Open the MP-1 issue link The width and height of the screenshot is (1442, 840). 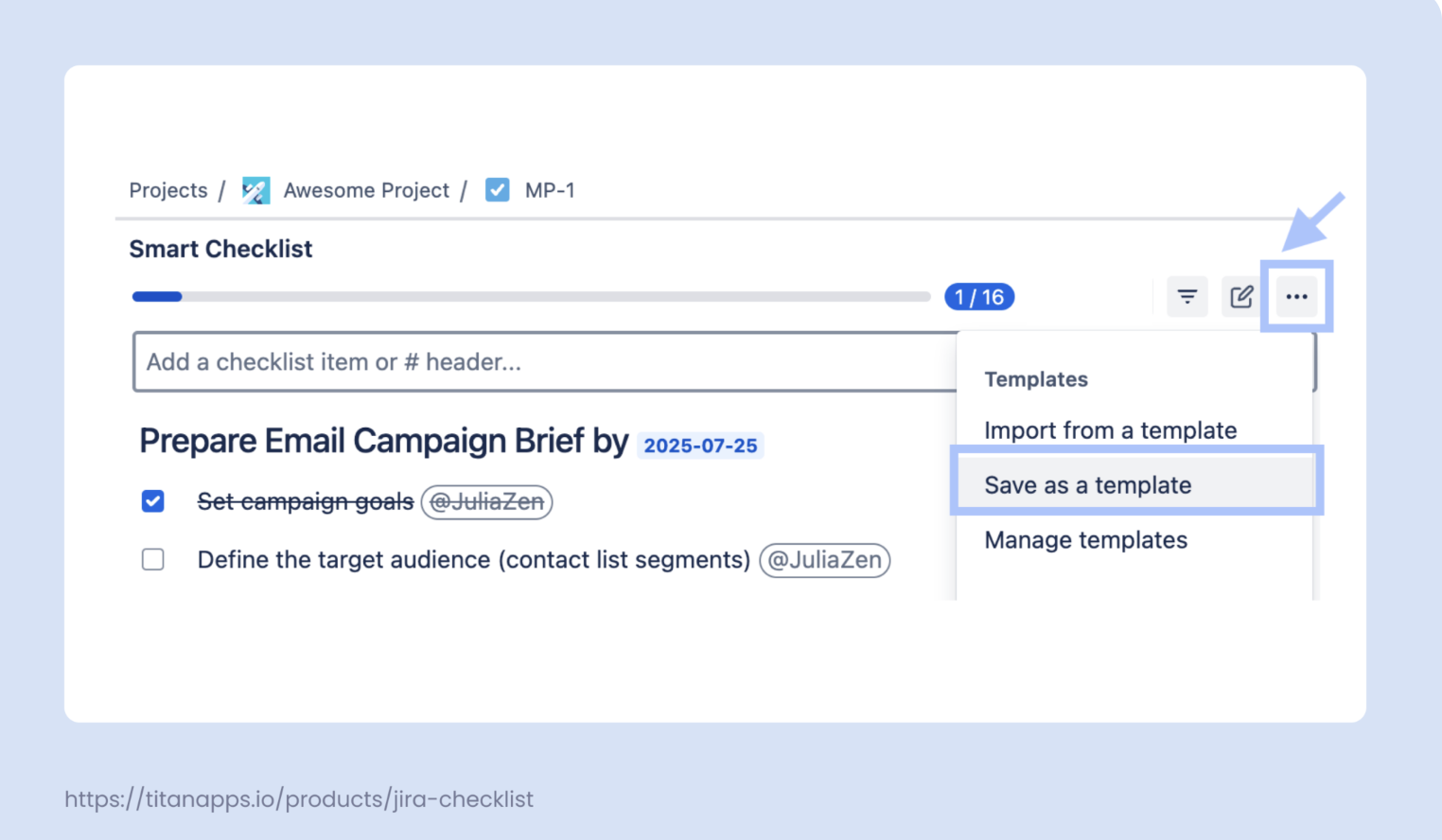point(550,190)
